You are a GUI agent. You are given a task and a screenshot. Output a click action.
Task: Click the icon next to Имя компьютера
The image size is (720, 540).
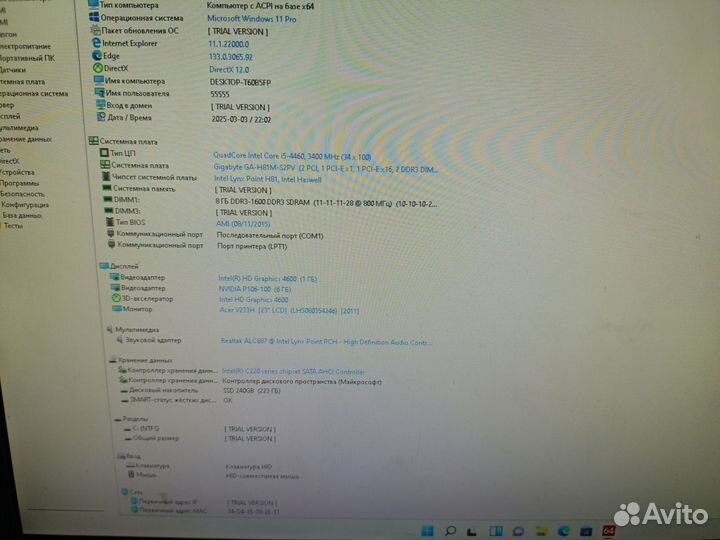tap(99, 80)
